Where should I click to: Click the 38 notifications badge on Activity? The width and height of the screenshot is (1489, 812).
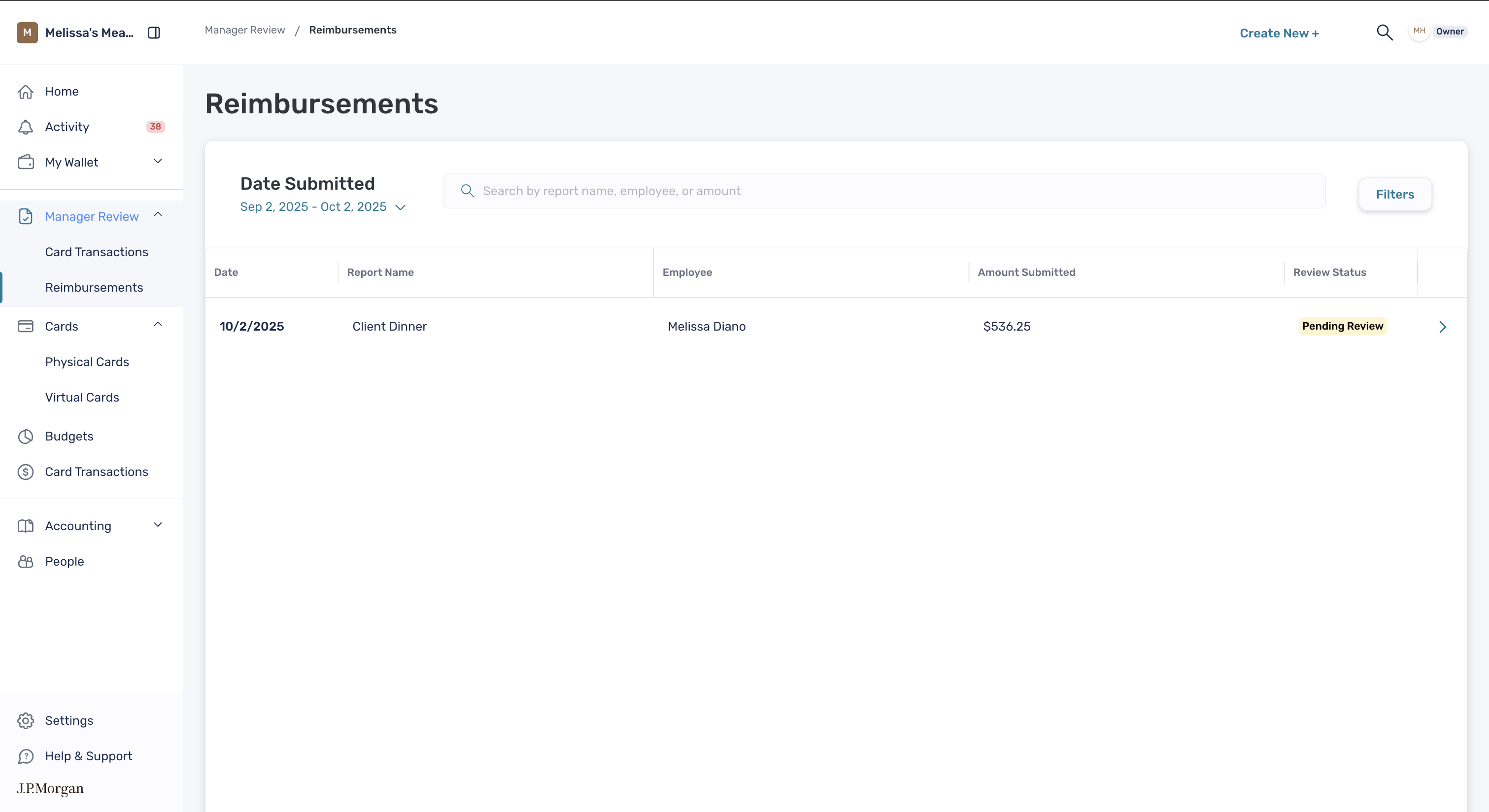(156, 127)
